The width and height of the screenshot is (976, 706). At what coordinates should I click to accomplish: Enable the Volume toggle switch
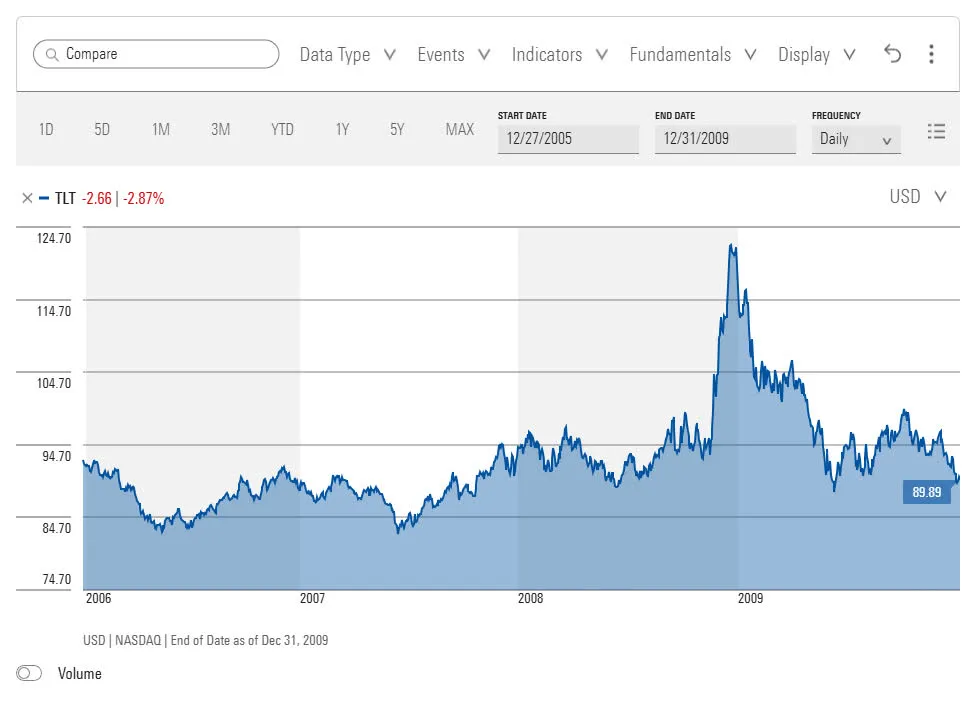tap(29, 673)
